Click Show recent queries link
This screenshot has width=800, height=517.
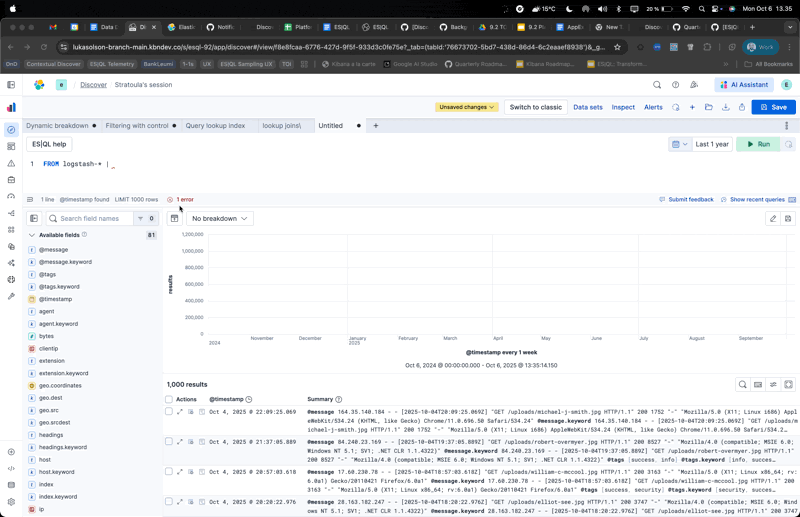pos(753,200)
